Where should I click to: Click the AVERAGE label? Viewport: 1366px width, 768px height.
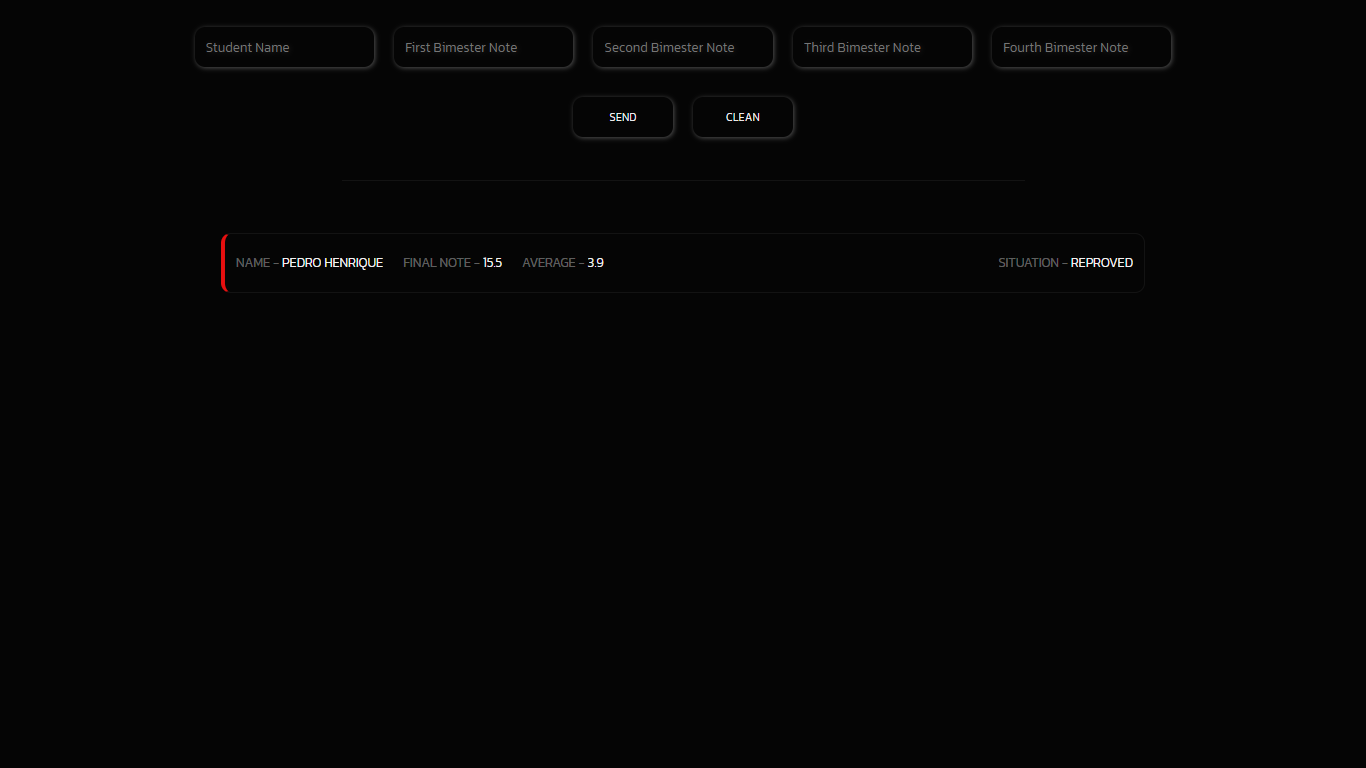pos(549,263)
